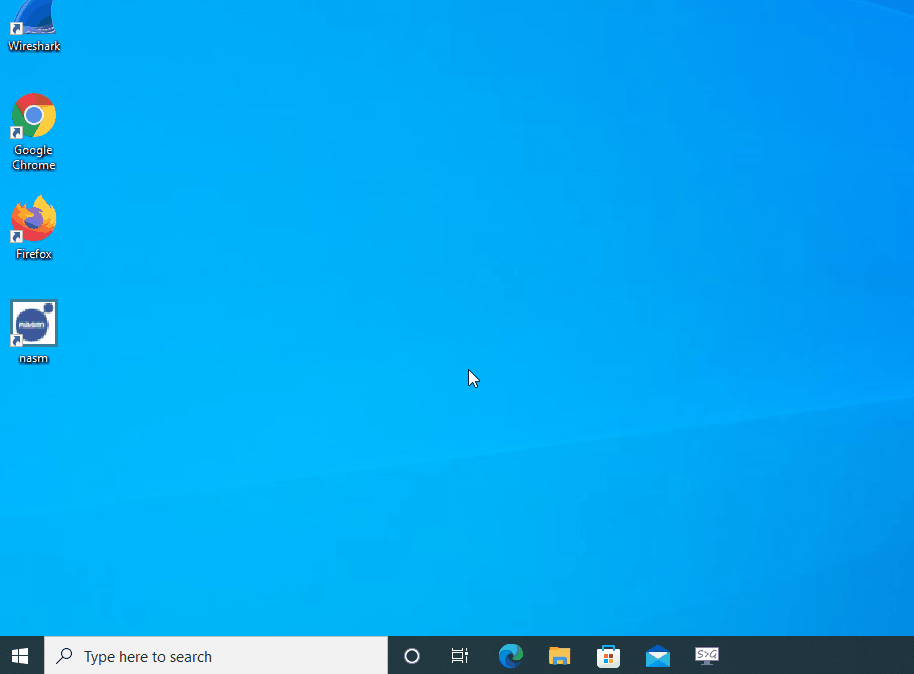Select the Wireshark desktop shortcut icon
This screenshot has height=674, width=914.
[x=34, y=17]
